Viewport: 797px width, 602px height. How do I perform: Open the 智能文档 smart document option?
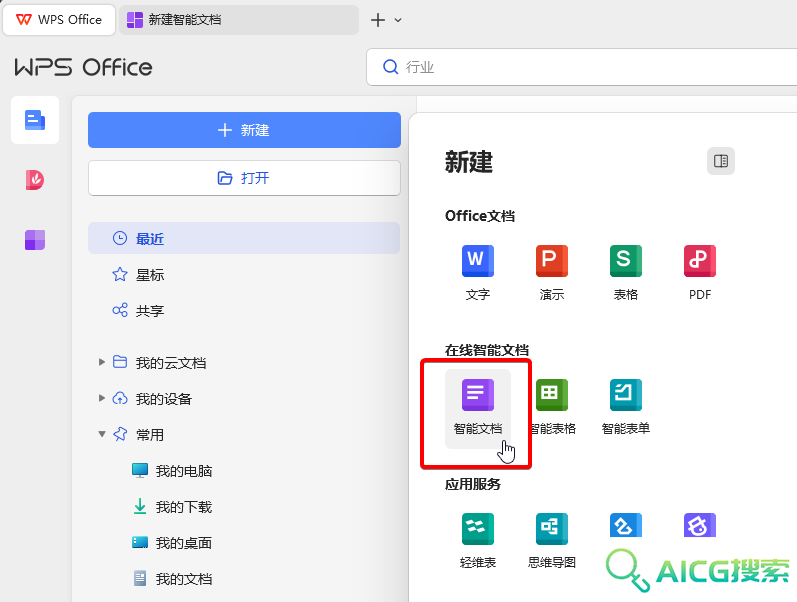click(478, 408)
